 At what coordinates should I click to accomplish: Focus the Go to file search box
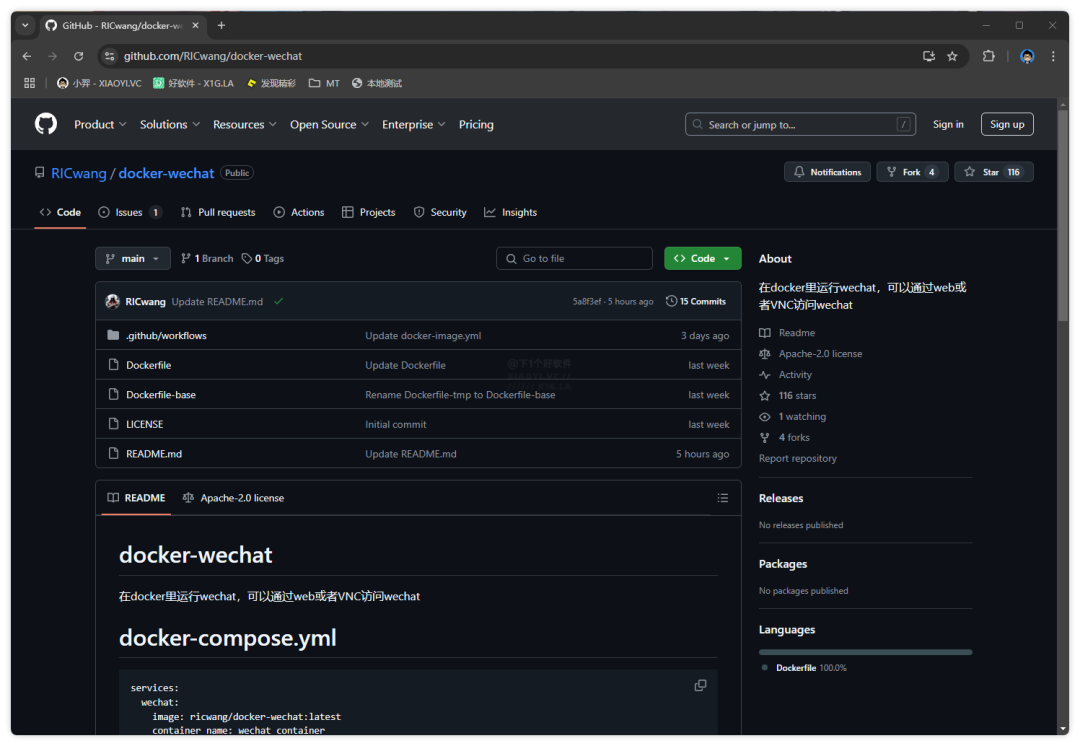(575, 258)
